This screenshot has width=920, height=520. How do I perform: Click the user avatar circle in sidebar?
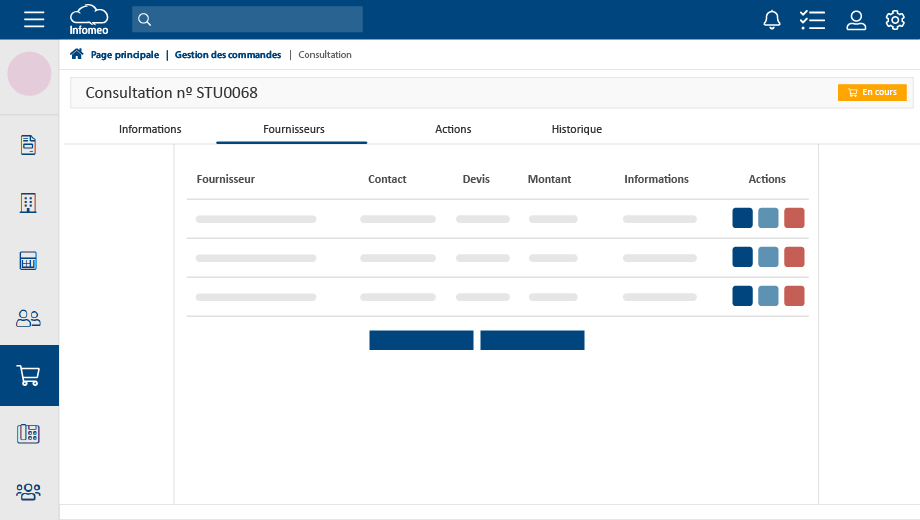29,74
